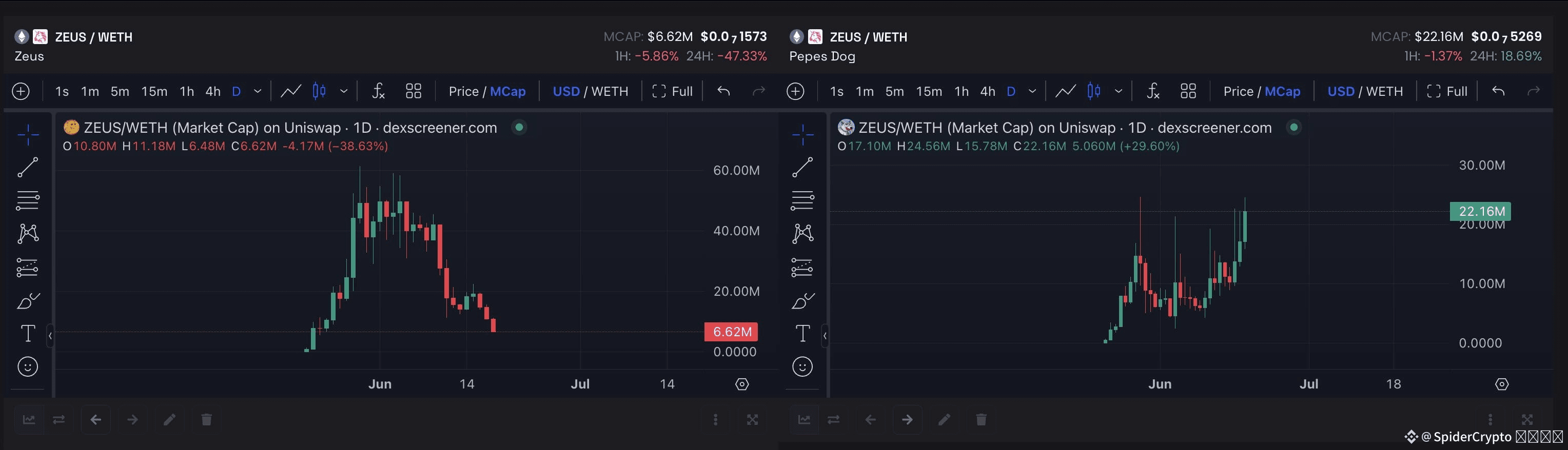This screenshot has height=450, width=1568.
Task: Expand the timeframe dropdown on Zeus chart
Action: (x=258, y=91)
